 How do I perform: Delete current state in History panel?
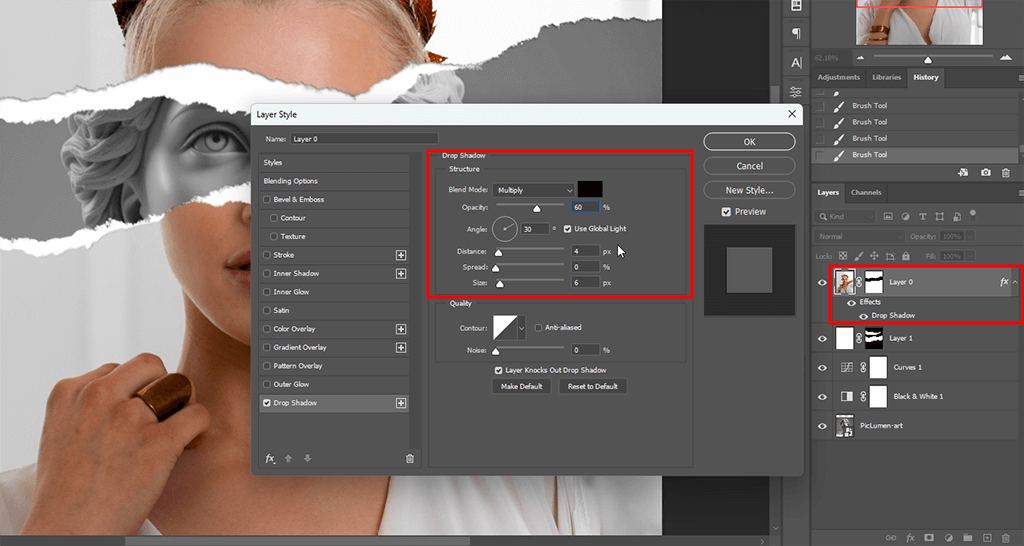pos(1006,172)
